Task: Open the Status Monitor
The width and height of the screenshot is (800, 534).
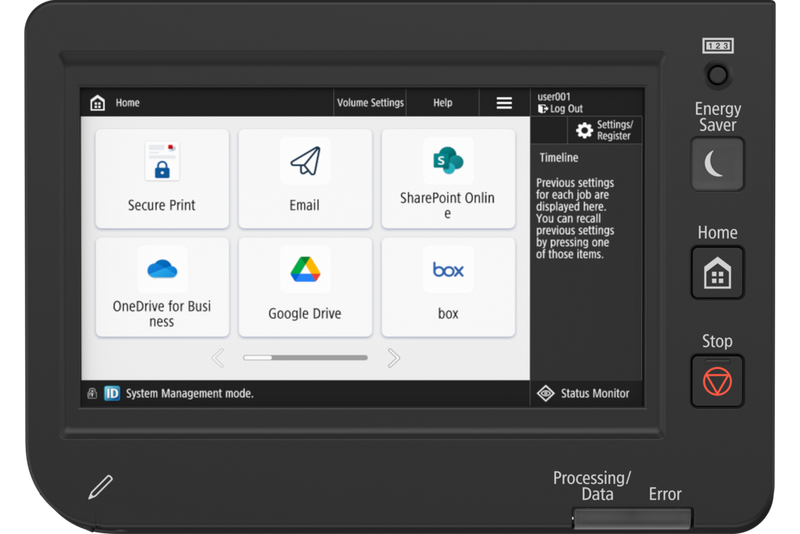Action: 583,393
